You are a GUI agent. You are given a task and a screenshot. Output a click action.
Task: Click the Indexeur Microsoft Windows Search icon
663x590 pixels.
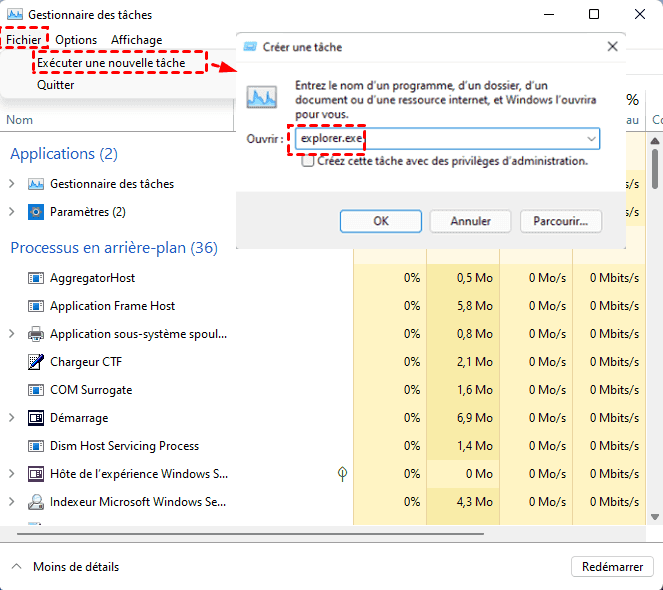pos(36,502)
